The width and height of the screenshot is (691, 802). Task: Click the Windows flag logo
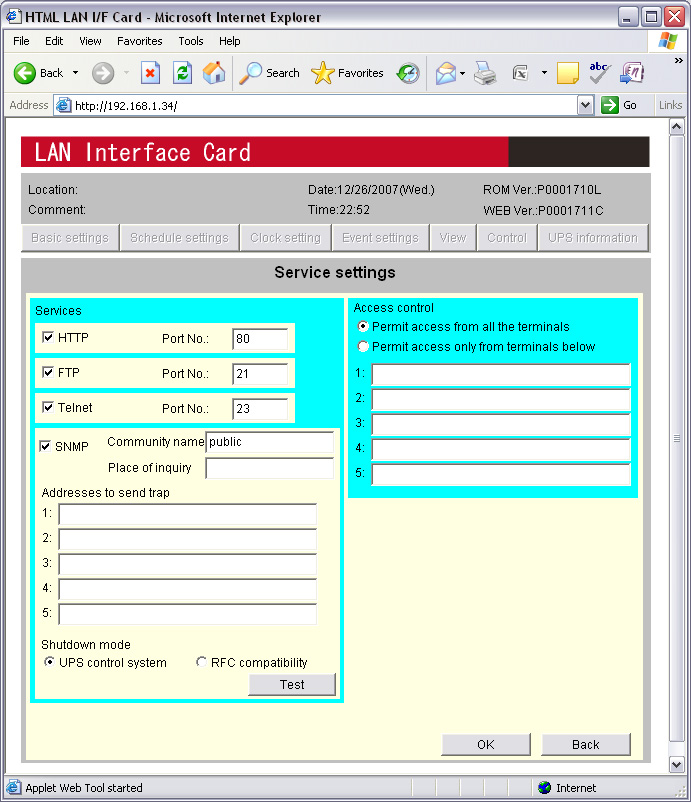click(668, 41)
